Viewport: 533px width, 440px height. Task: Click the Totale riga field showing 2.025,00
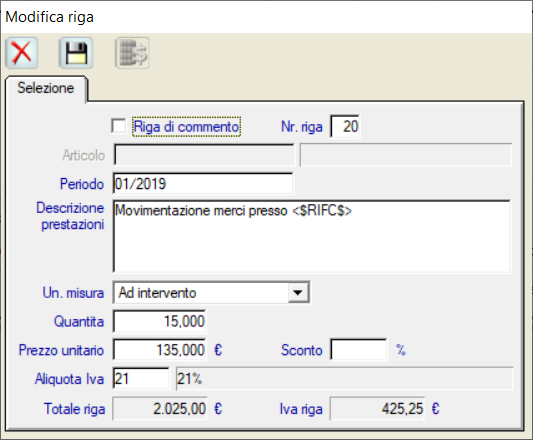pos(160,408)
